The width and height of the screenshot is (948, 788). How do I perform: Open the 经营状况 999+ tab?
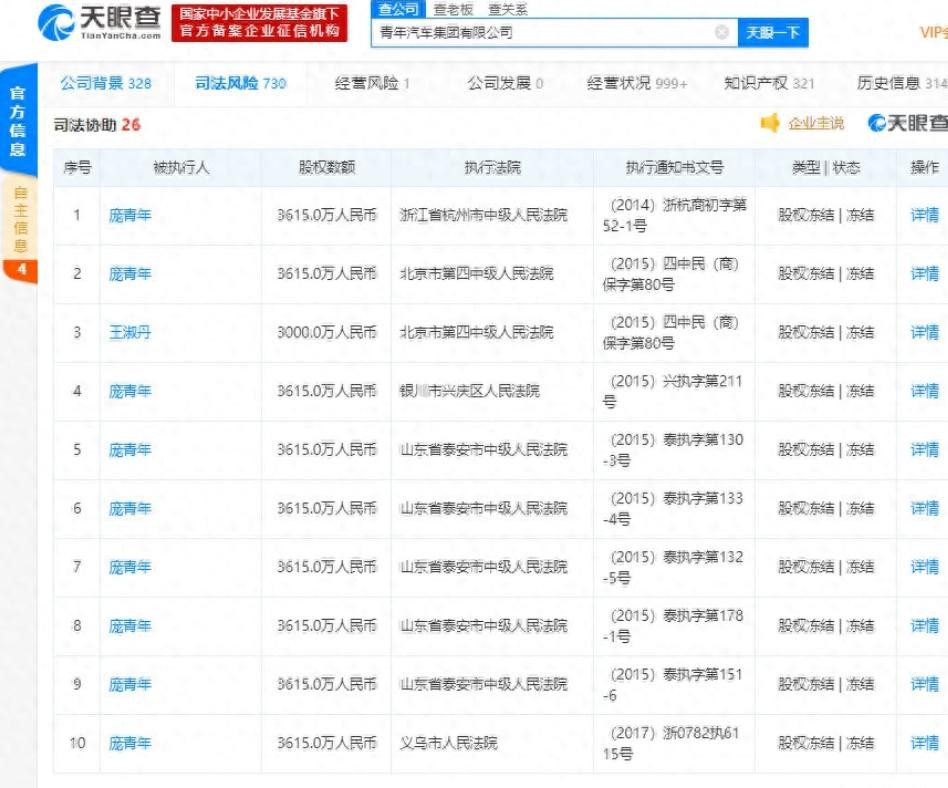click(x=636, y=83)
